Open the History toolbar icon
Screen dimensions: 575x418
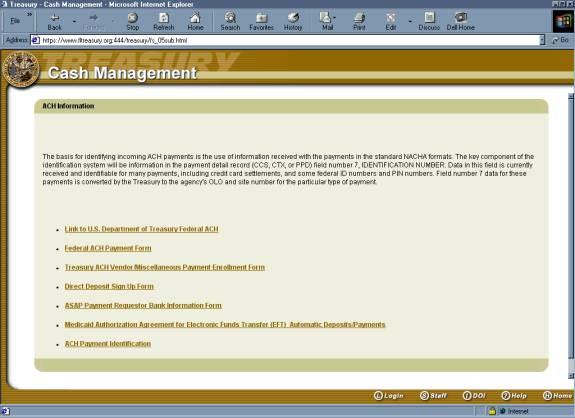pyautogui.click(x=293, y=22)
